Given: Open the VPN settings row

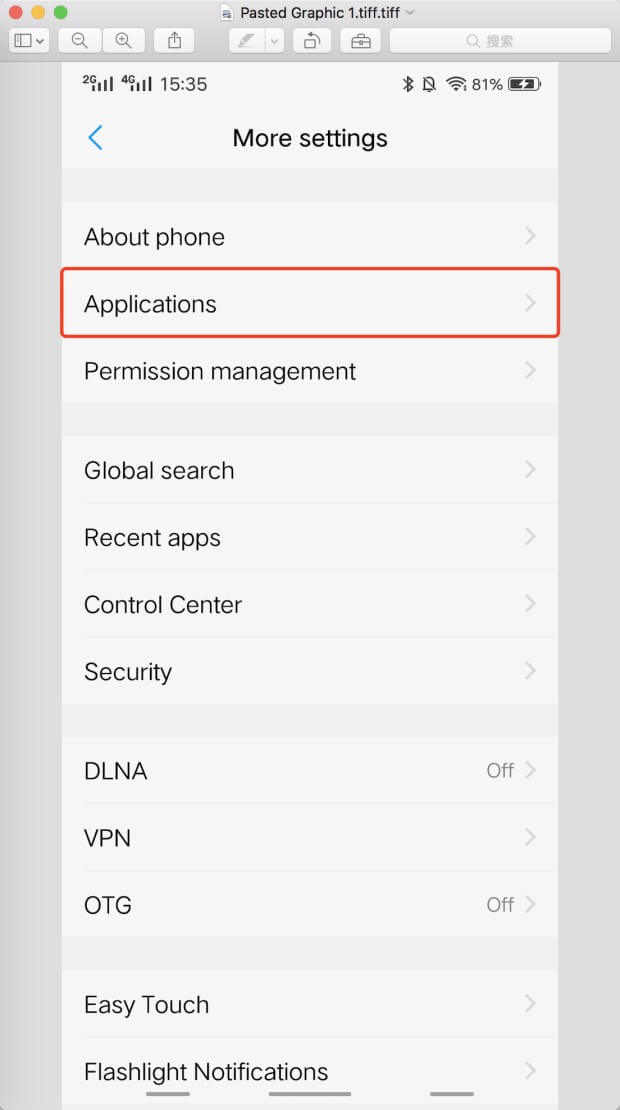Looking at the screenshot, I should [310, 838].
